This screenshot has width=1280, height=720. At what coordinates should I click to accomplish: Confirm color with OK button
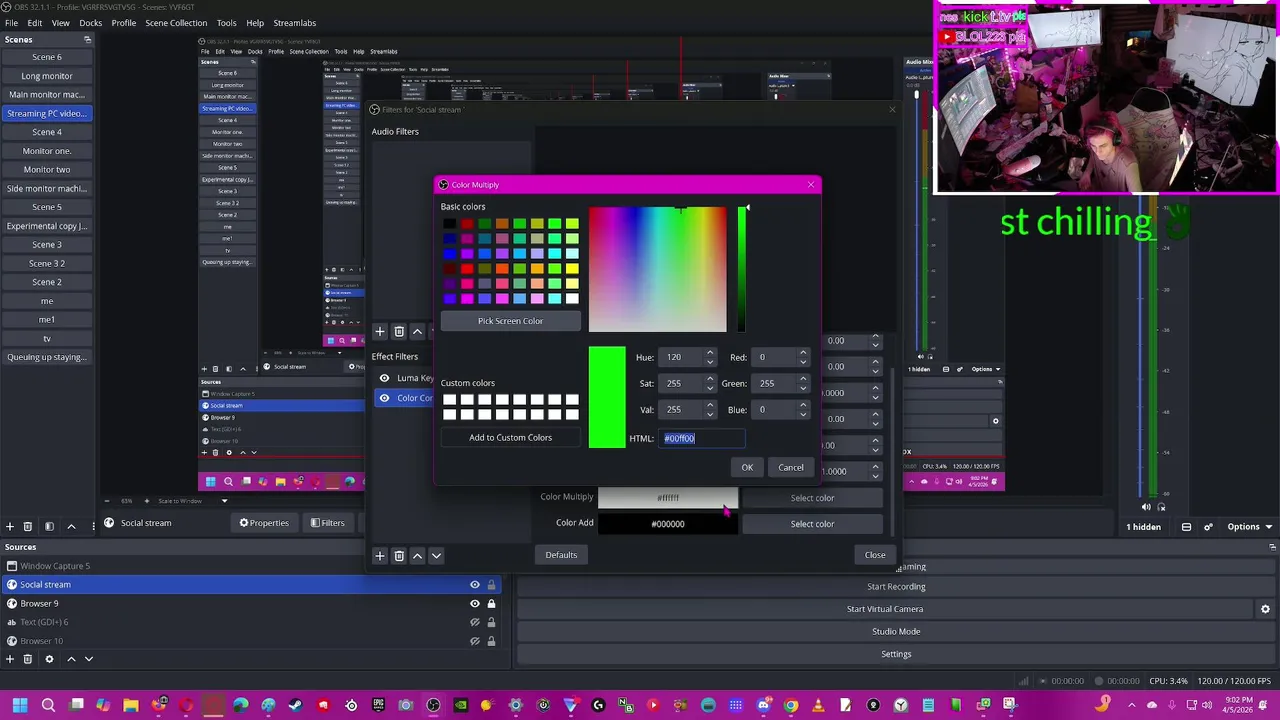click(x=747, y=468)
